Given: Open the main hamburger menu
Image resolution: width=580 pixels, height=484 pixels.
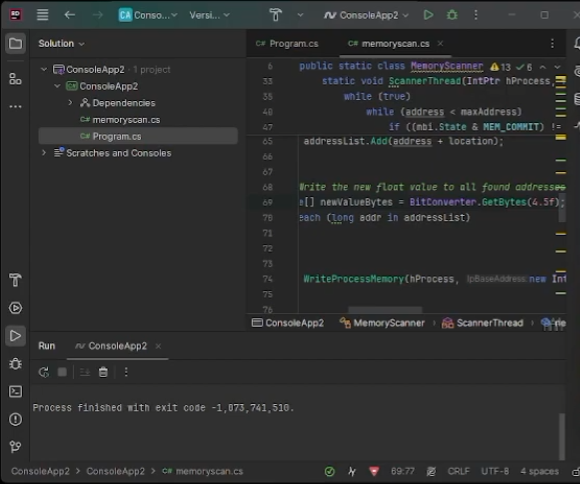Looking at the screenshot, I should tap(43, 15).
